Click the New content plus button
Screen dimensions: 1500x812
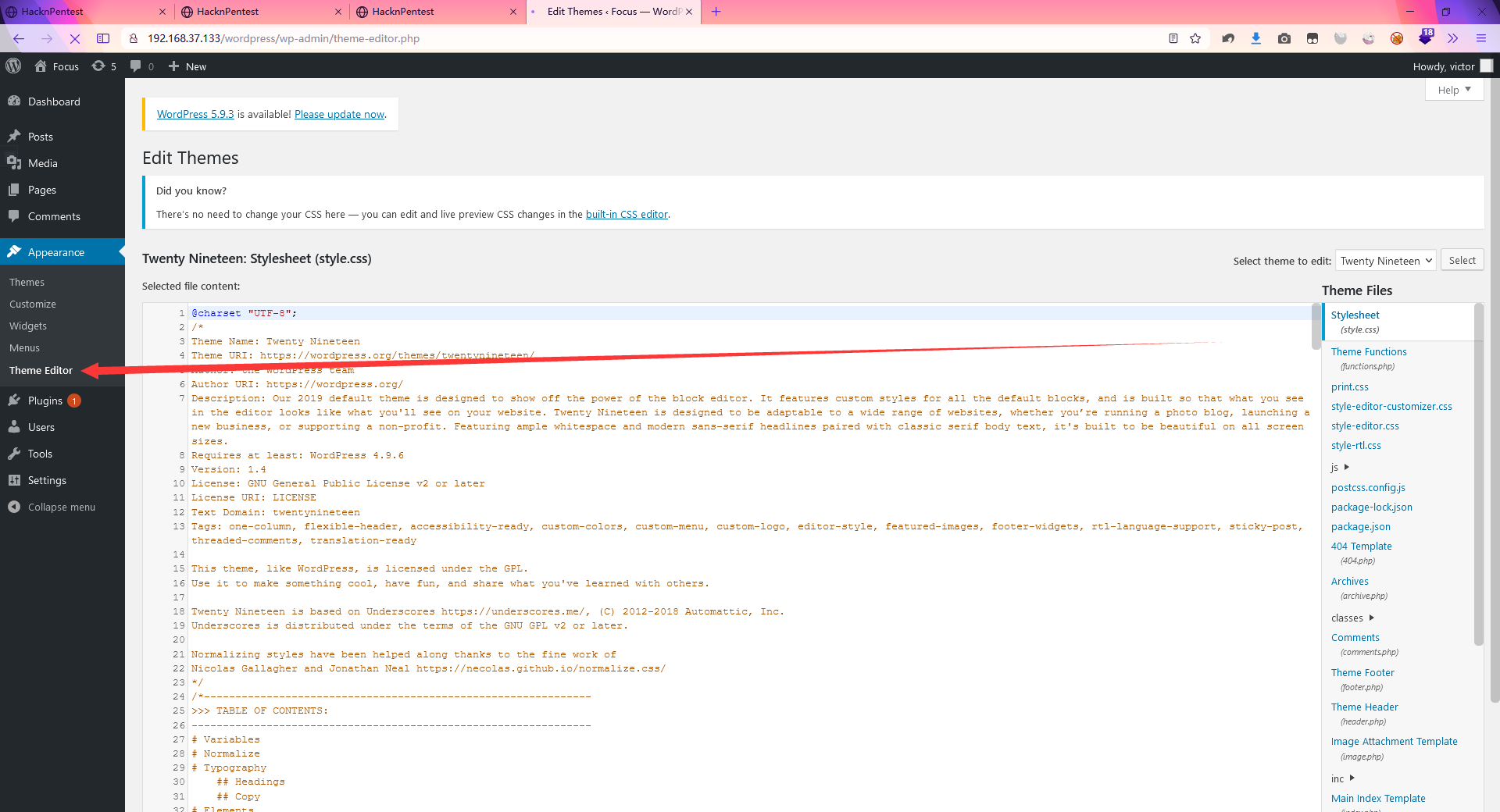click(x=187, y=66)
